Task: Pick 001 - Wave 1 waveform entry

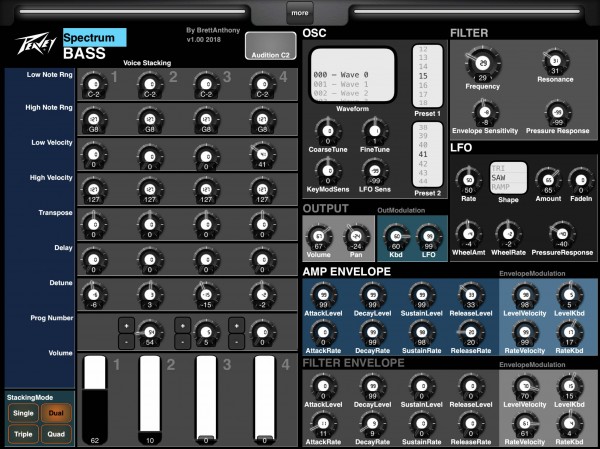Action: [x=341, y=84]
